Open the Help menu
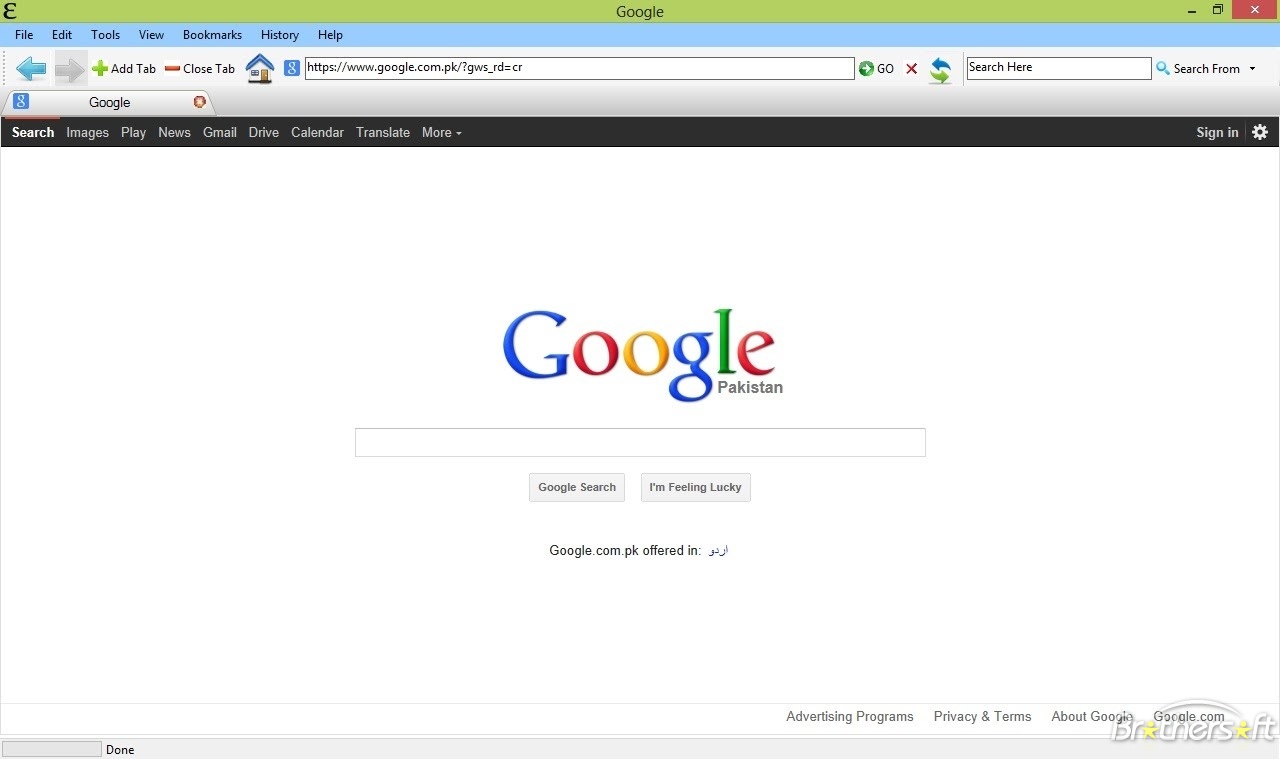This screenshot has height=759, width=1280. point(330,35)
